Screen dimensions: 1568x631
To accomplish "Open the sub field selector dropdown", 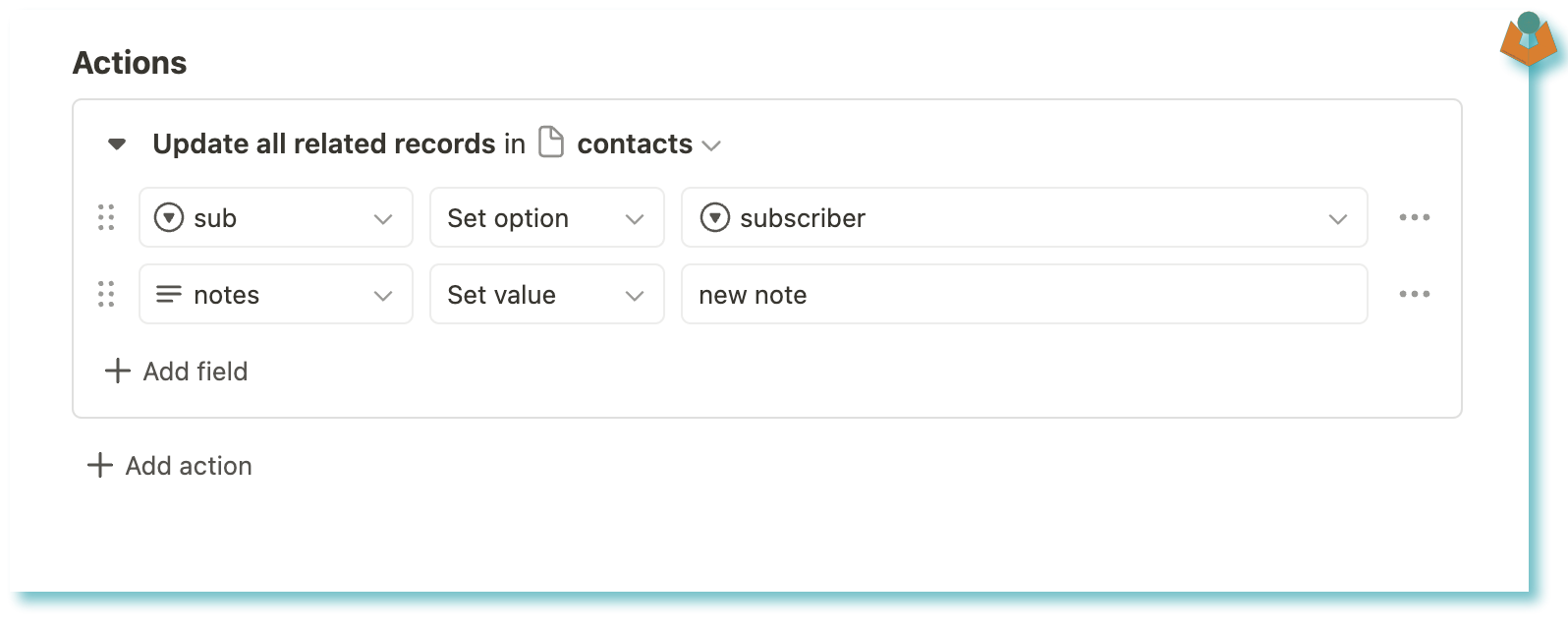I will tap(276, 217).
